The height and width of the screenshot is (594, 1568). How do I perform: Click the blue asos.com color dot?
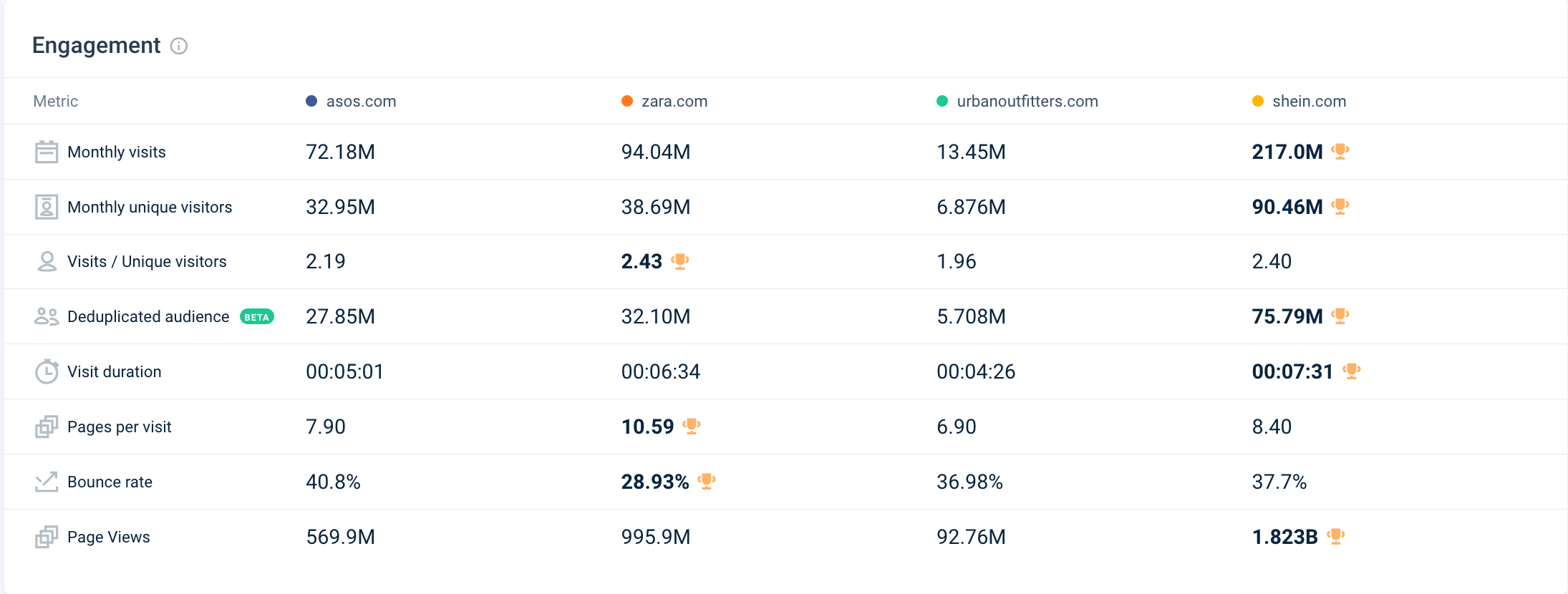311,101
